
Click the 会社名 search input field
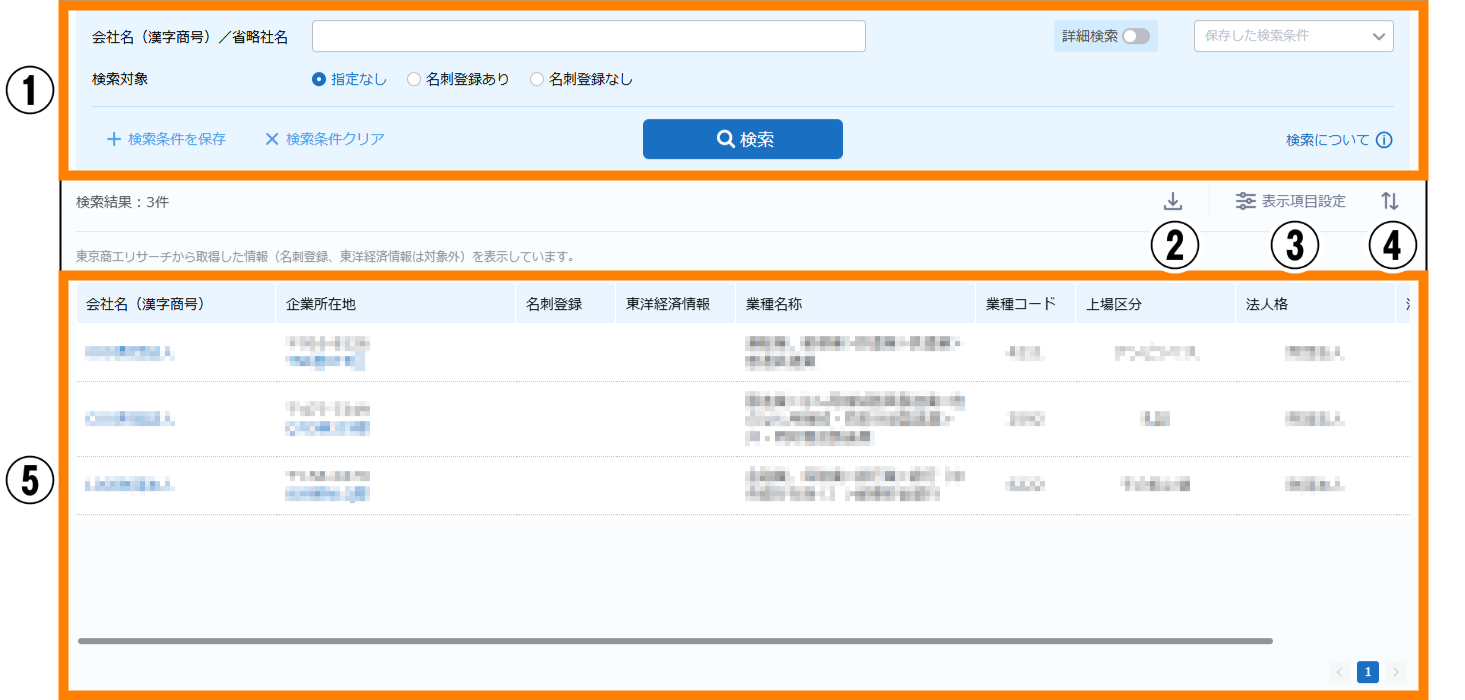coord(588,36)
